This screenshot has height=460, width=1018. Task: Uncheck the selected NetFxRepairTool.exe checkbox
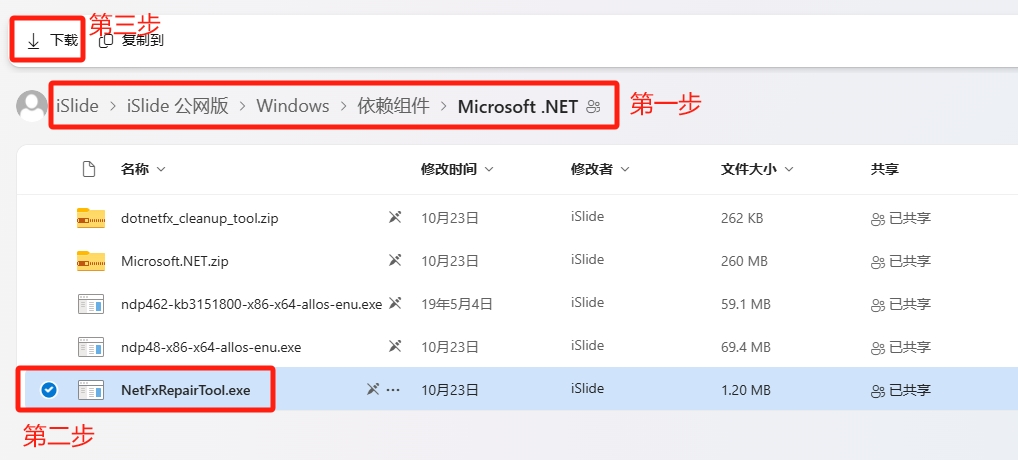click(49, 389)
